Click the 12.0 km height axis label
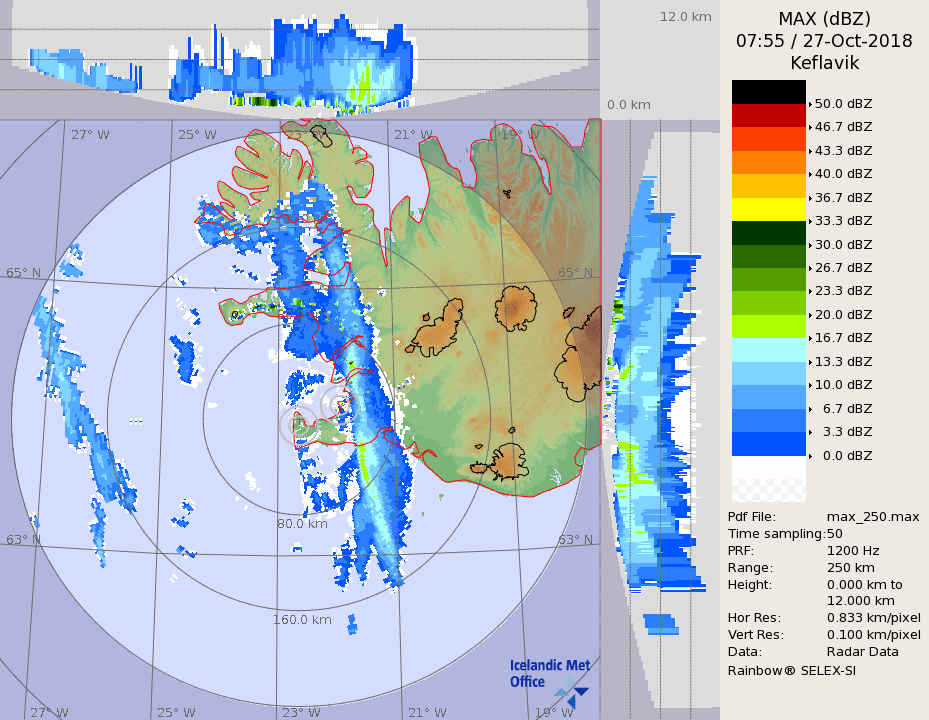 pyautogui.click(x=685, y=16)
